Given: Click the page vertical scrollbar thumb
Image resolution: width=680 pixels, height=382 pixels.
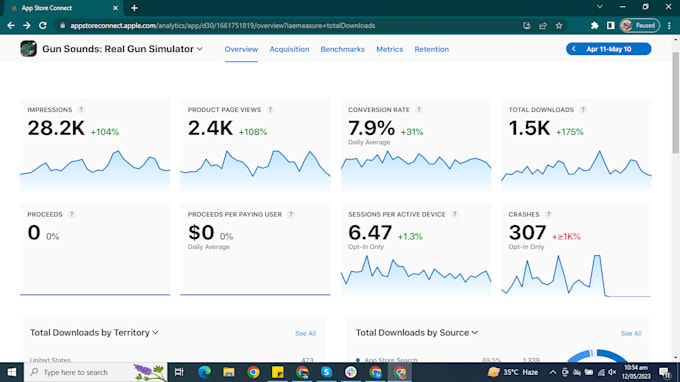Looking at the screenshot, I should (676, 102).
